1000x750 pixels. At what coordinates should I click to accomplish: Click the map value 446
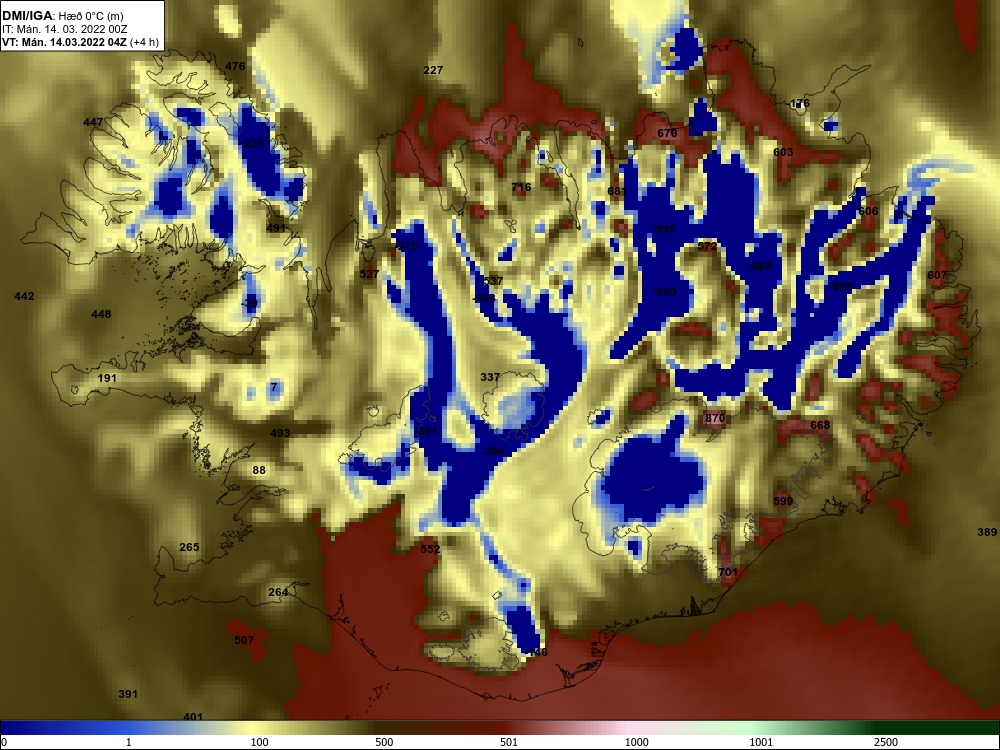[538, 652]
